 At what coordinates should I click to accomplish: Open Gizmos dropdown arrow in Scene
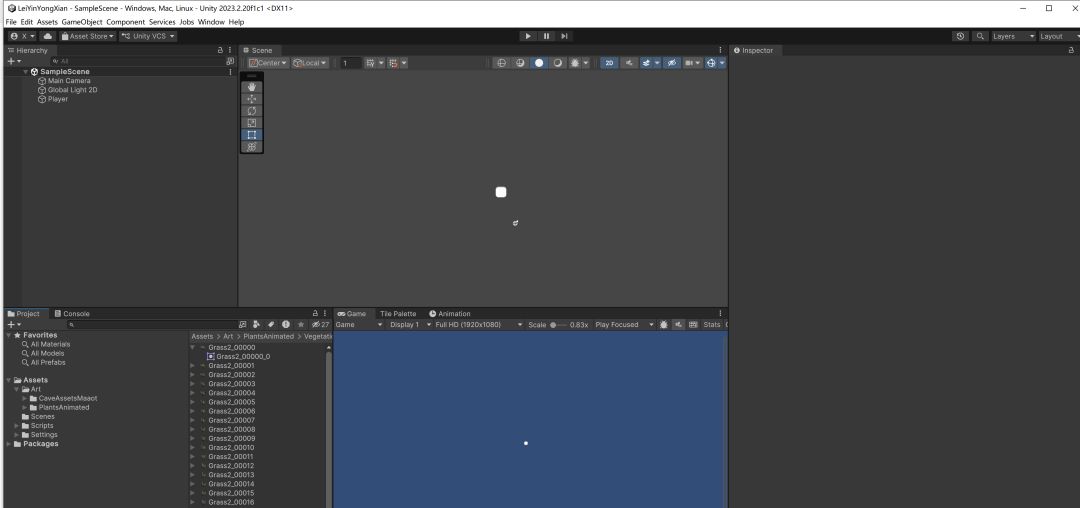coord(722,63)
